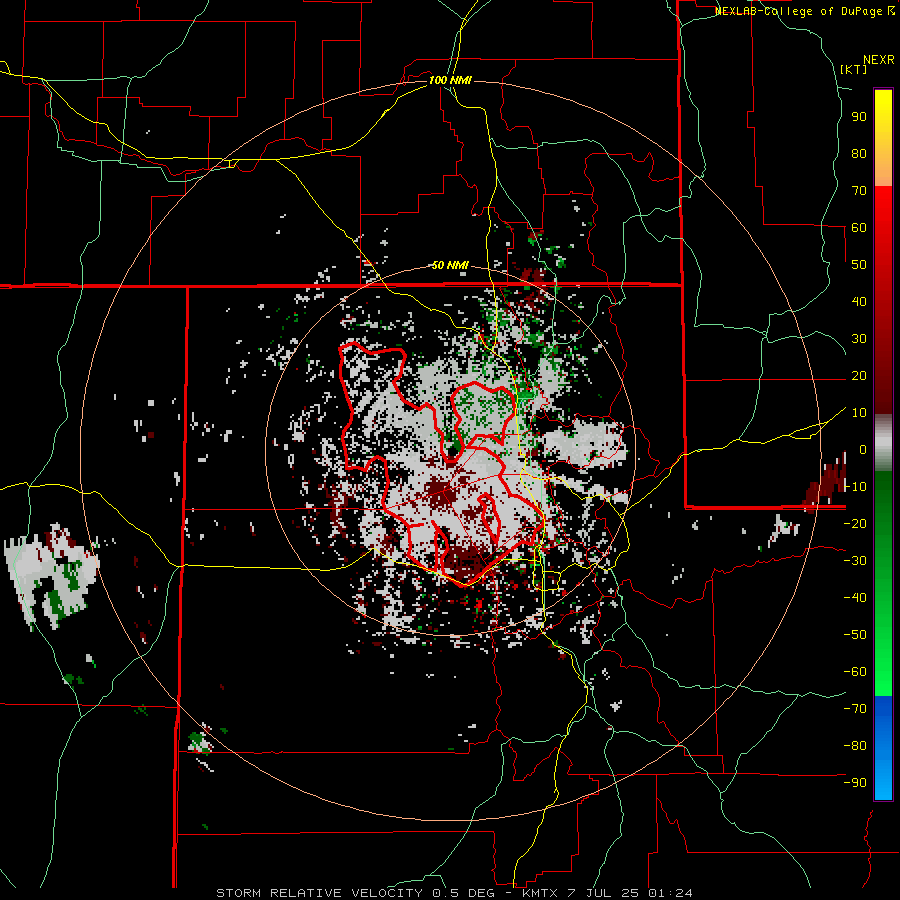This screenshot has height=900, width=900.
Task: Select the 0 value on velocity scale
Action: tap(863, 450)
